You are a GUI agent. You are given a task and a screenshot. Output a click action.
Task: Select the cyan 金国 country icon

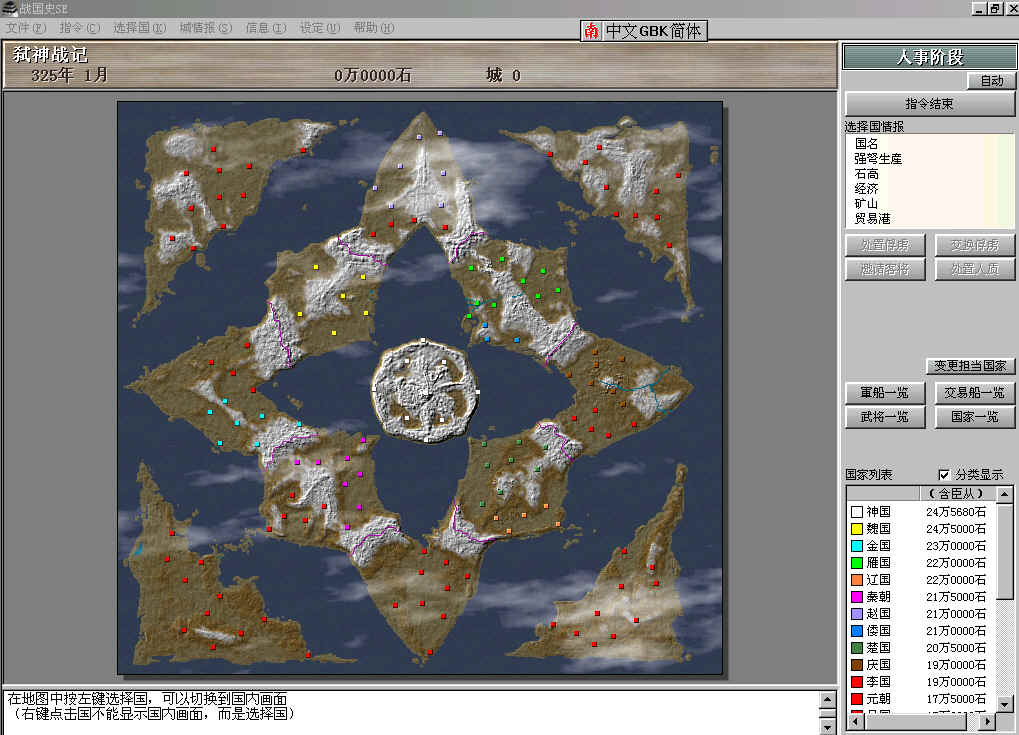(856, 546)
